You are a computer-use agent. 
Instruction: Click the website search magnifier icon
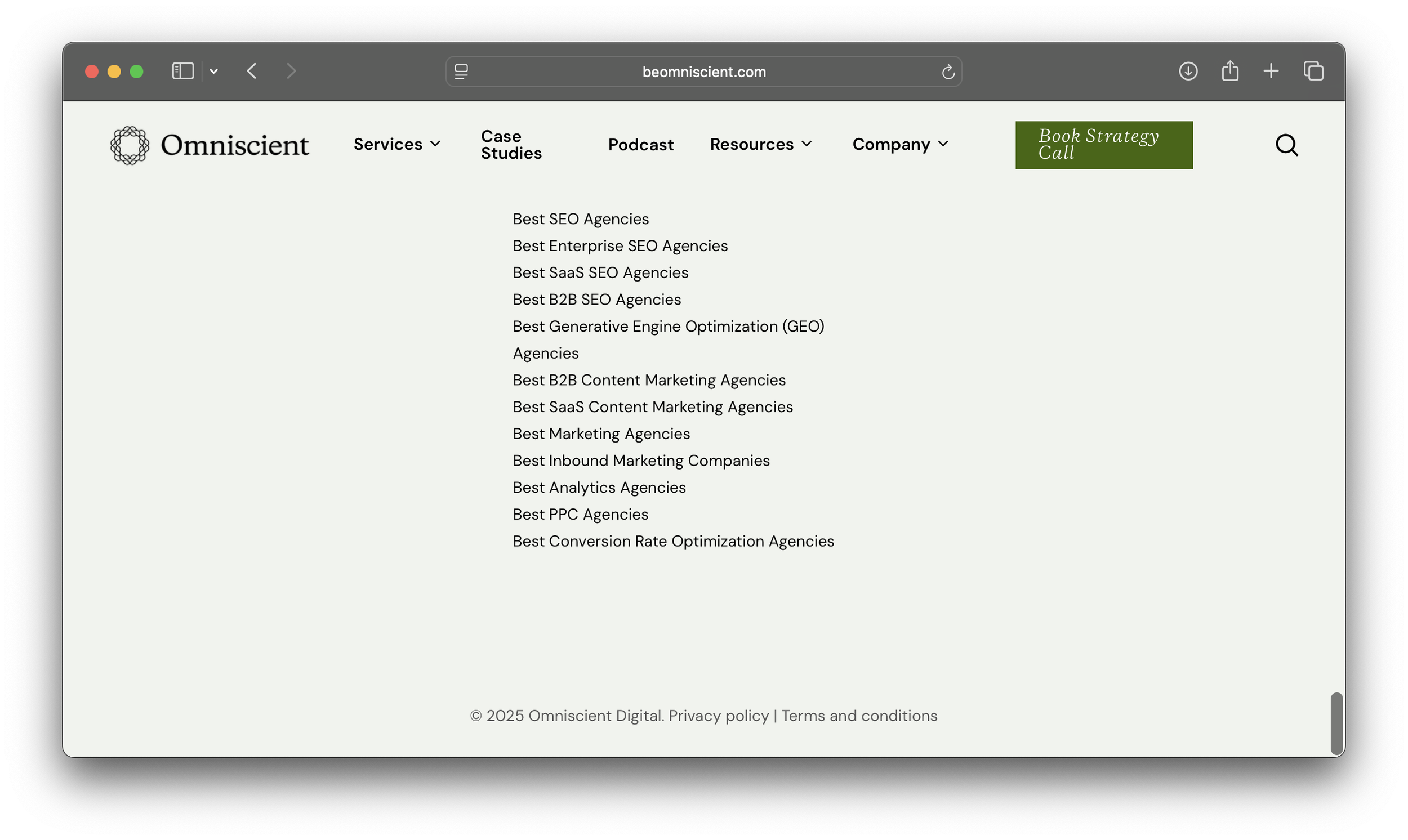1286,145
